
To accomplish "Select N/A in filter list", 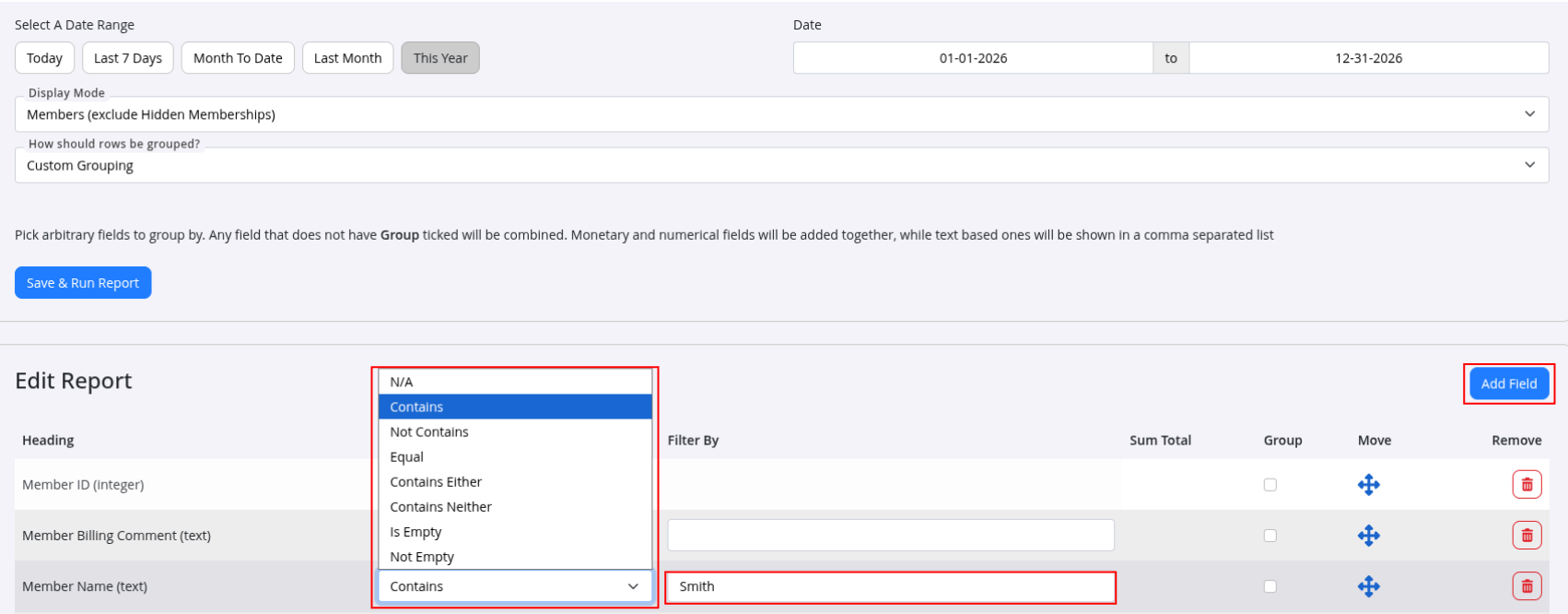I will click(515, 382).
